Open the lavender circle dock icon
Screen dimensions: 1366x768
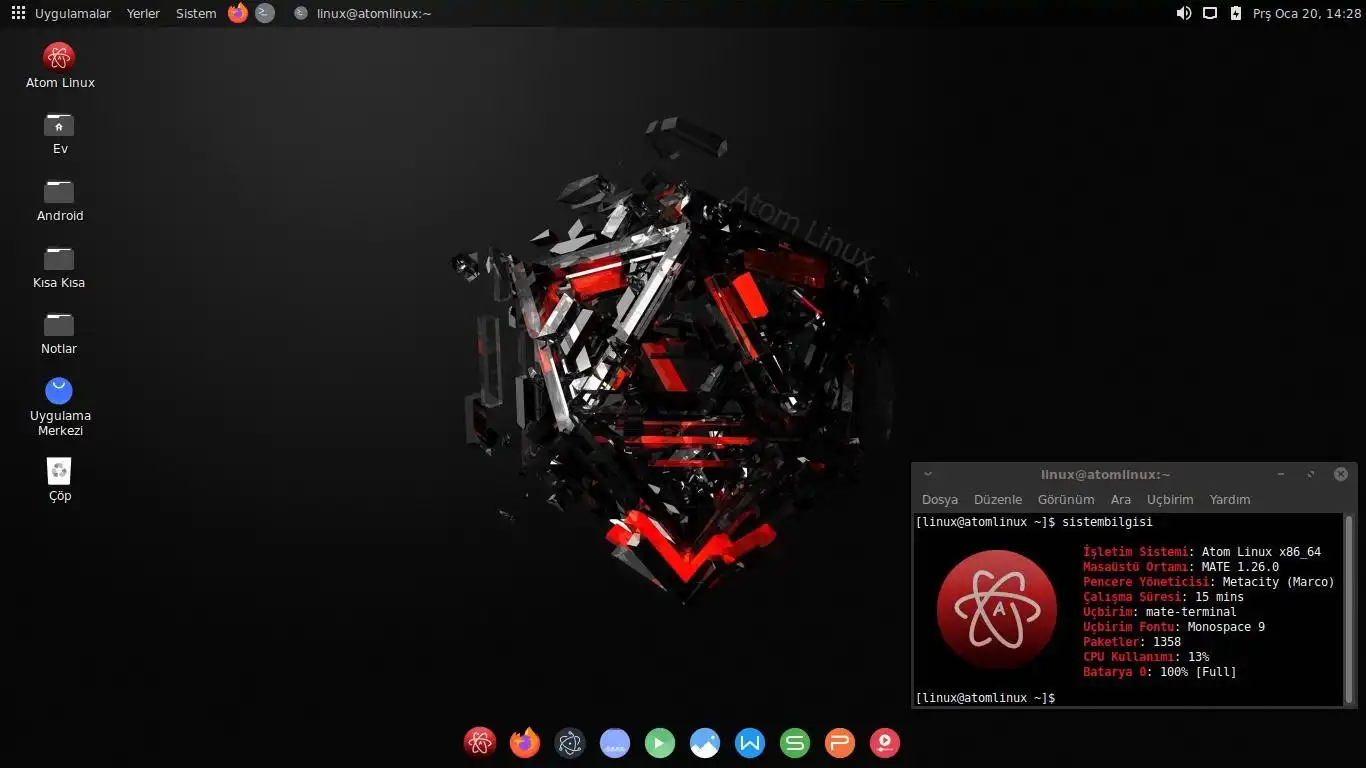pyautogui.click(x=615, y=742)
